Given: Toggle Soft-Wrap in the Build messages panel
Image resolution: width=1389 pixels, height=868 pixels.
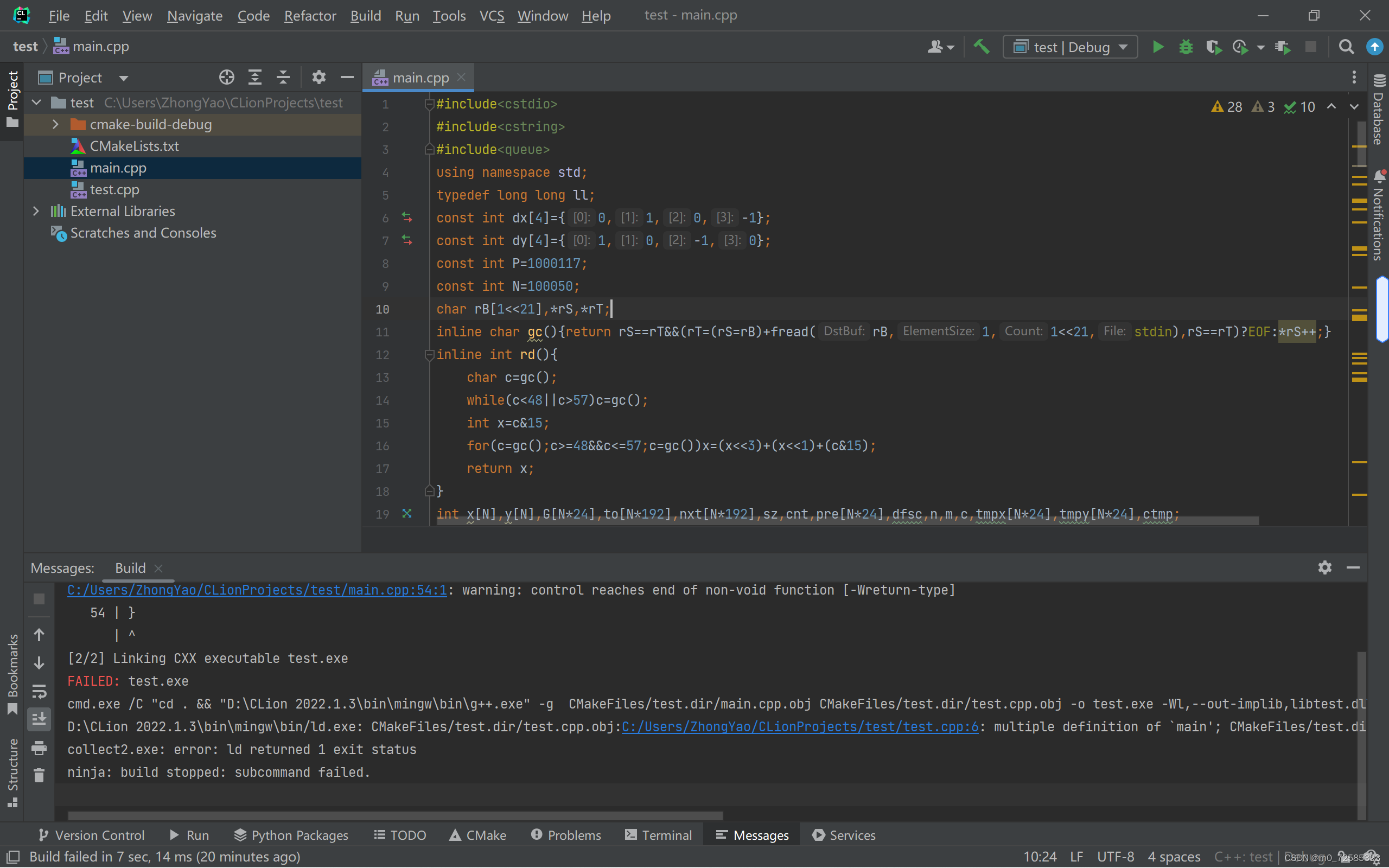Looking at the screenshot, I should (39, 691).
